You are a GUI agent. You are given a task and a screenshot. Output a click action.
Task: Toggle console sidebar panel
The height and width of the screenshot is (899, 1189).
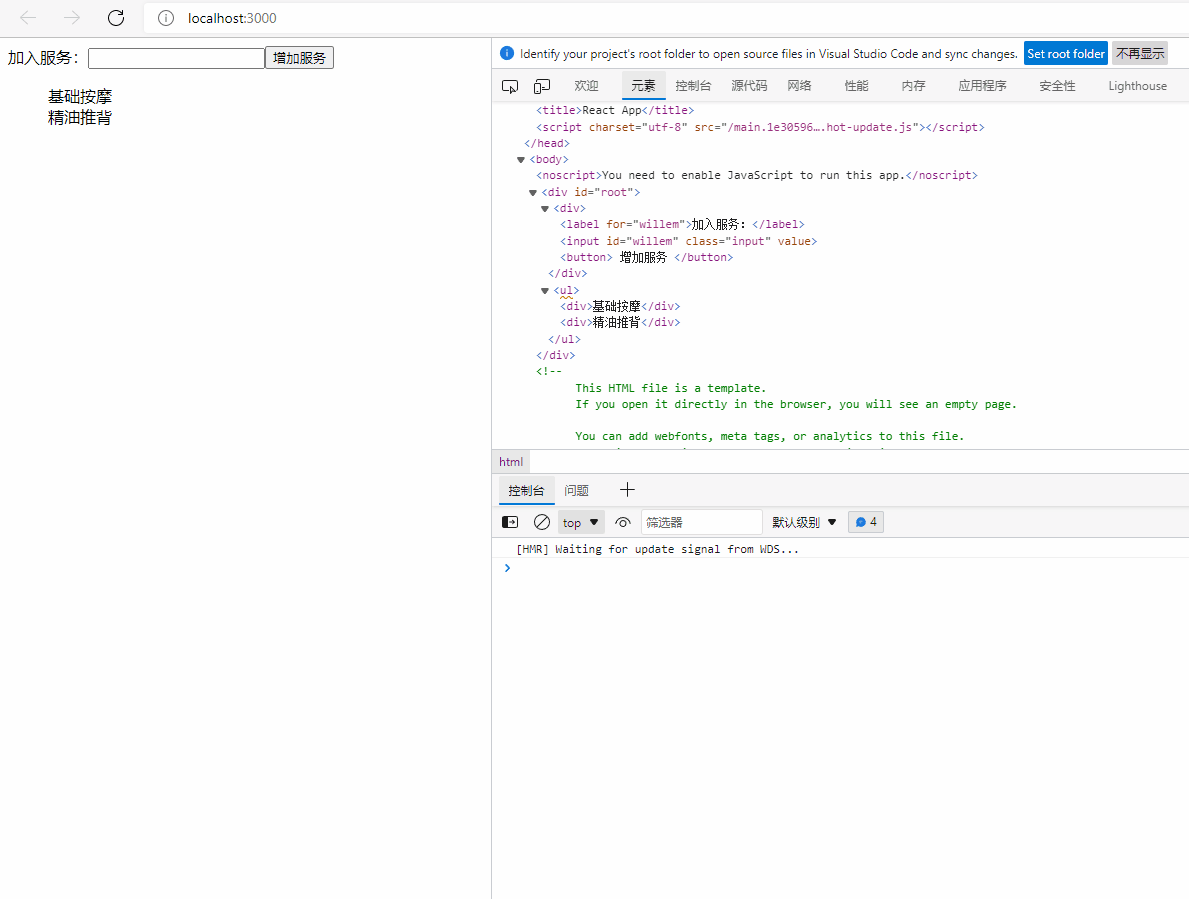tap(510, 522)
